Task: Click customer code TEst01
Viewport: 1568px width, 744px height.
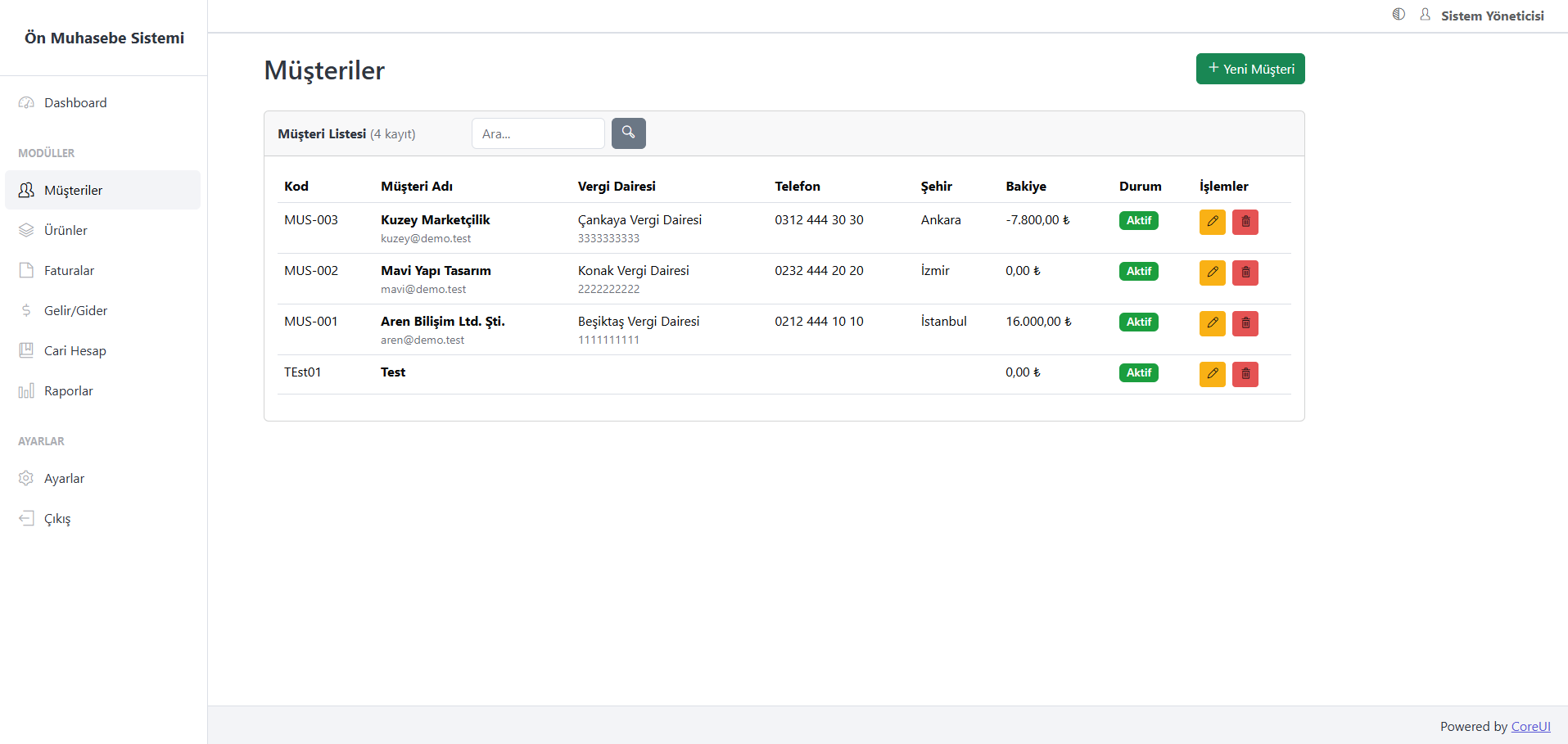Action: (x=303, y=372)
